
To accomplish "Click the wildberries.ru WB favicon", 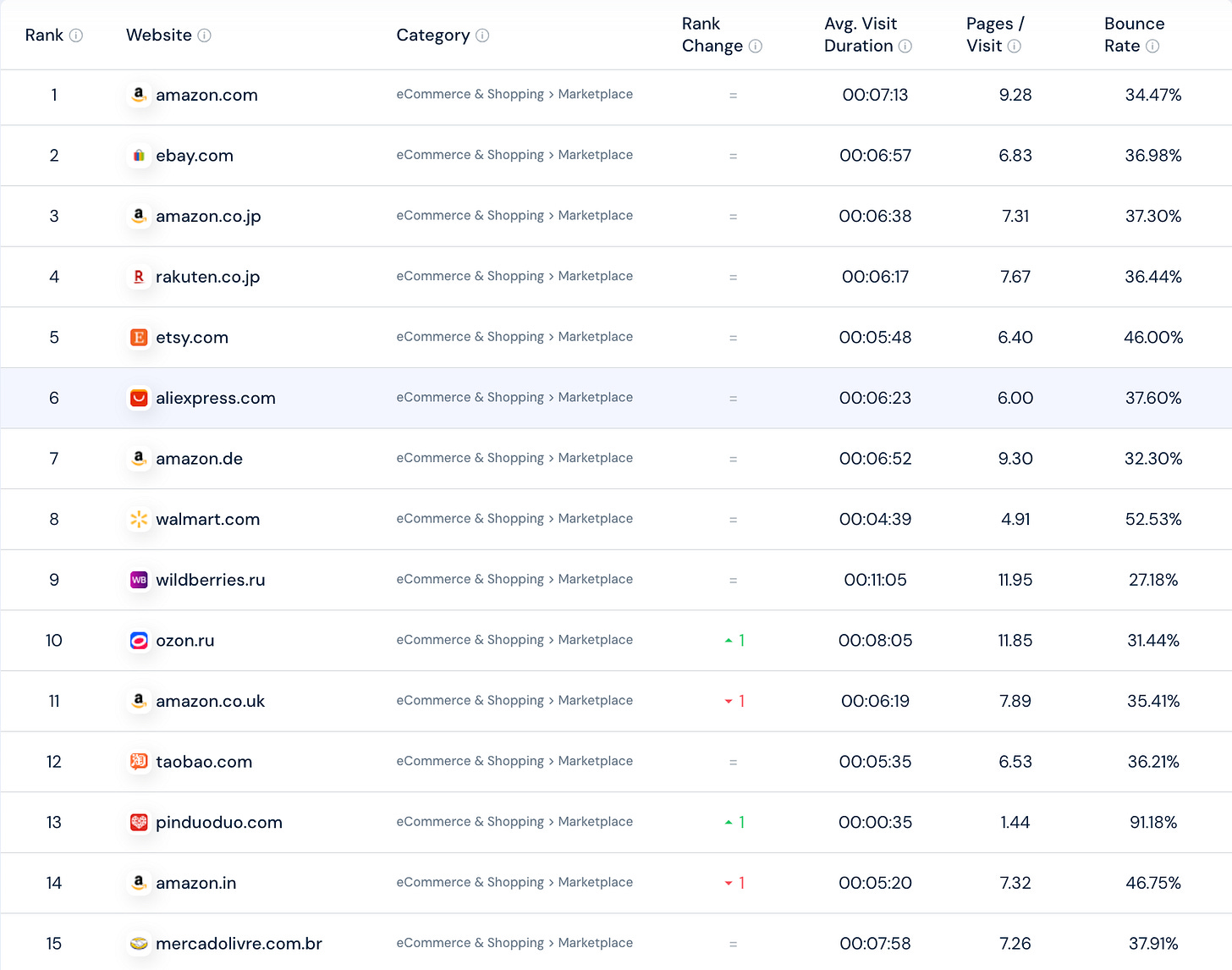I will [x=139, y=580].
